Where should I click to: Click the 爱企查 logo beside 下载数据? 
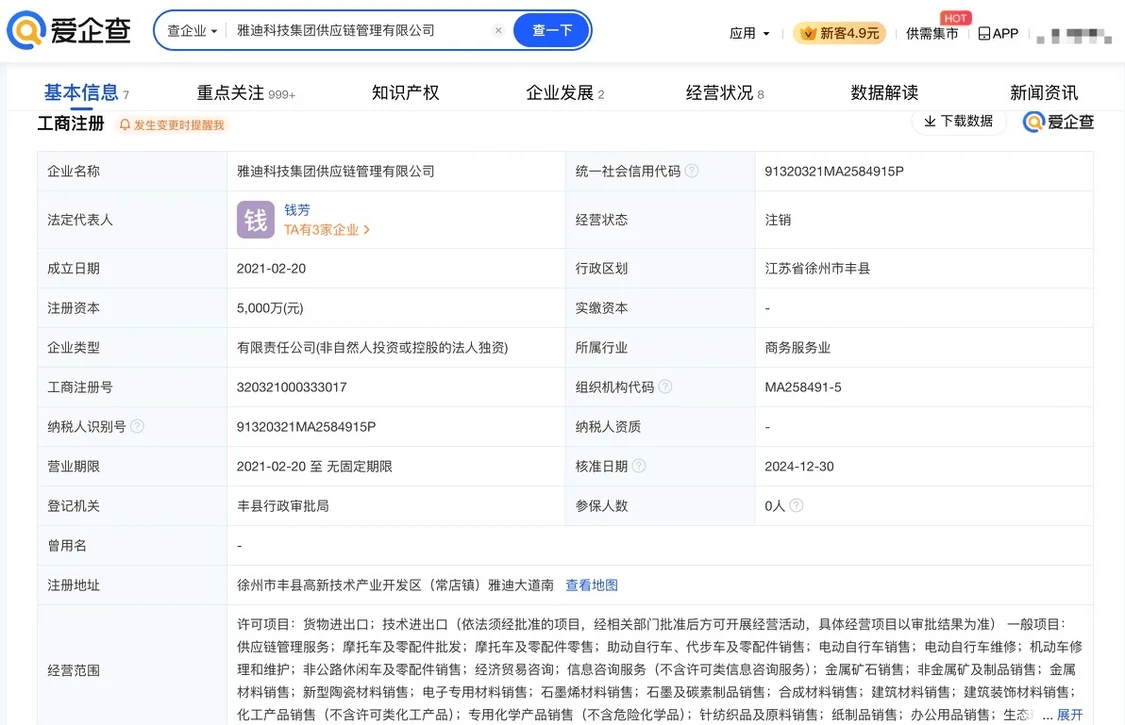coord(1058,122)
